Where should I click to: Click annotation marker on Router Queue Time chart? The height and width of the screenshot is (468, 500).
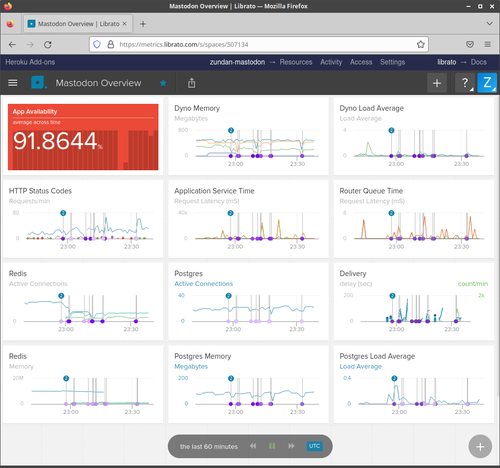pos(391,213)
